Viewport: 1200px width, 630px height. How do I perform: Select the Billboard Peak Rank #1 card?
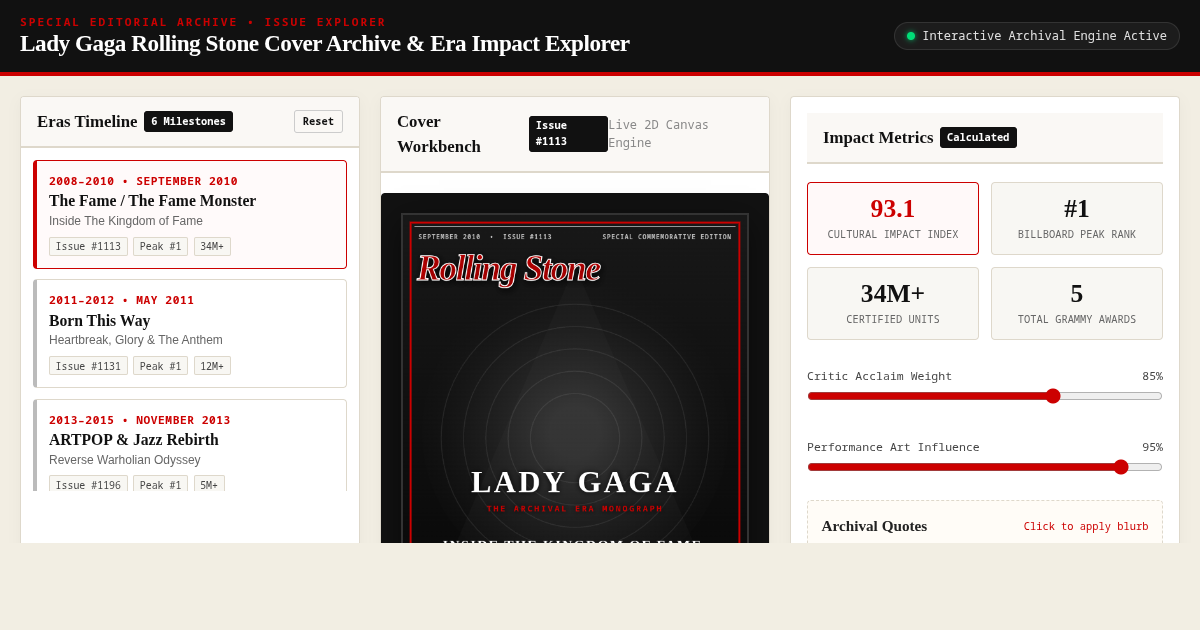pos(1077,218)
